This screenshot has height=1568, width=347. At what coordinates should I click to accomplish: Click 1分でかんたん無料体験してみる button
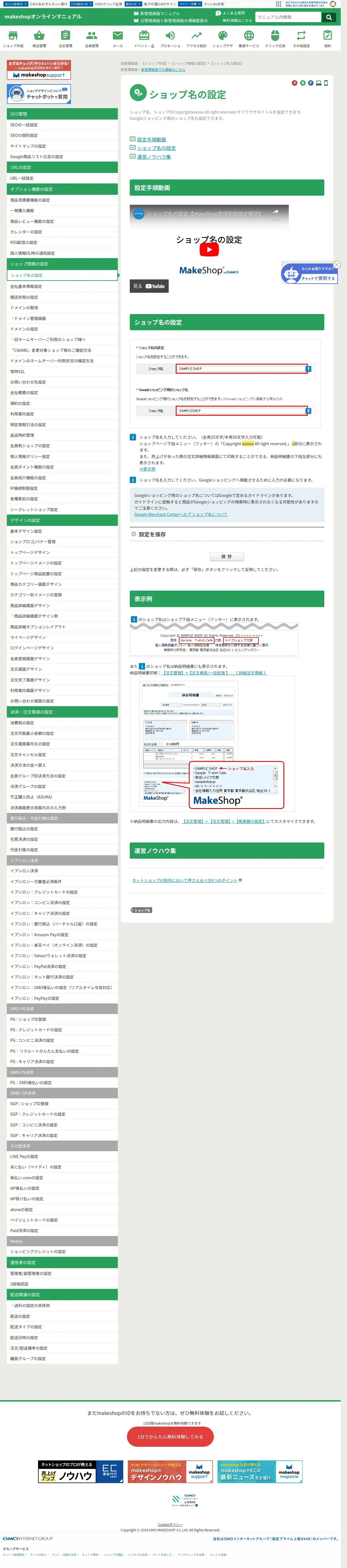(x=170, y=1436)
